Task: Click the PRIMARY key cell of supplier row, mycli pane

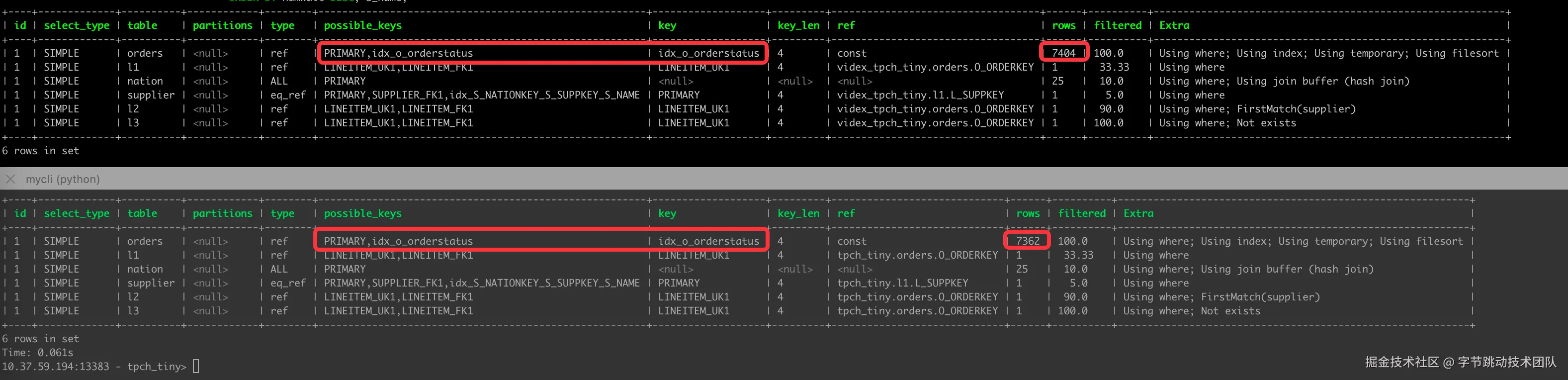Action: [679, 283]
